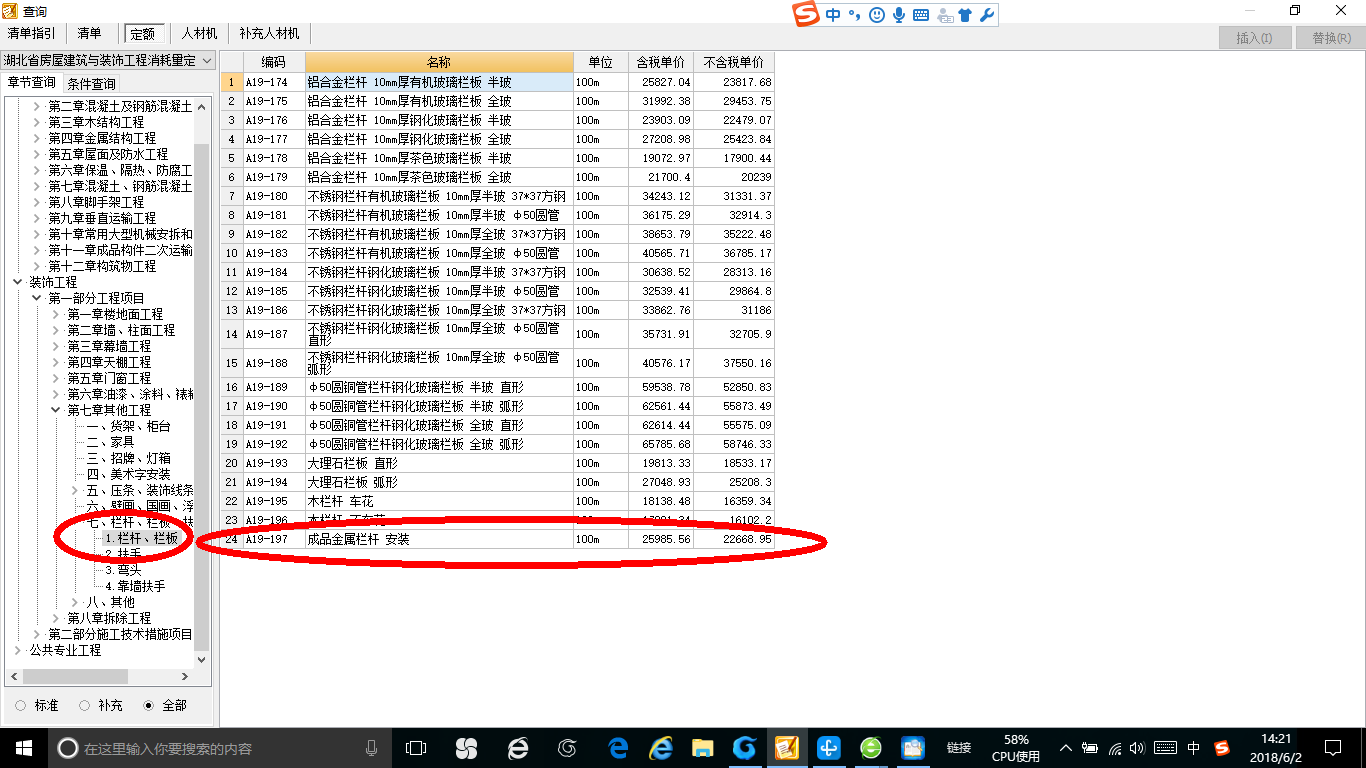Expand 第八章脚手架工程 tree node
The height and width of the screenshot is (768, 1366).
[x=37, y=202]
